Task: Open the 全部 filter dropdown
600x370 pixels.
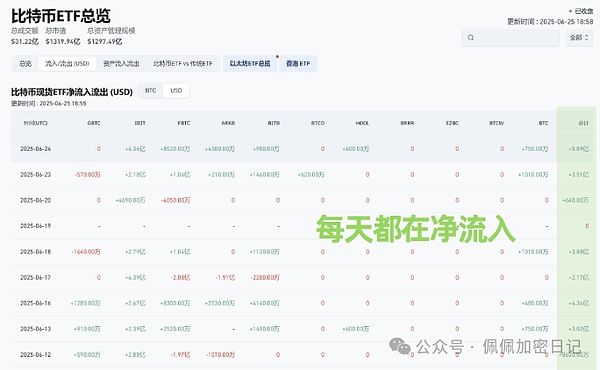Action: pos(579,37)
